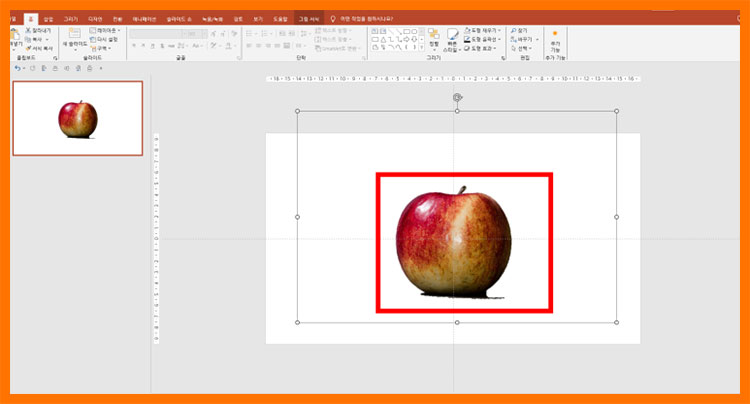Open the 애니메이션 (Animations) tab
This screenshot has width=750, height=404.
point(144,19)
